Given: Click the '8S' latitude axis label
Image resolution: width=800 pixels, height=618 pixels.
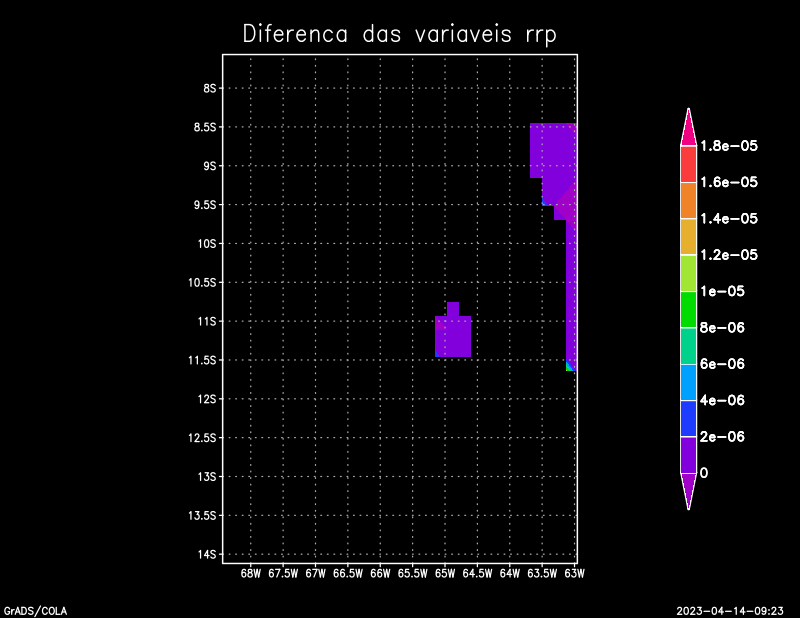Looking at the screenshot, I should click(210, 88).
